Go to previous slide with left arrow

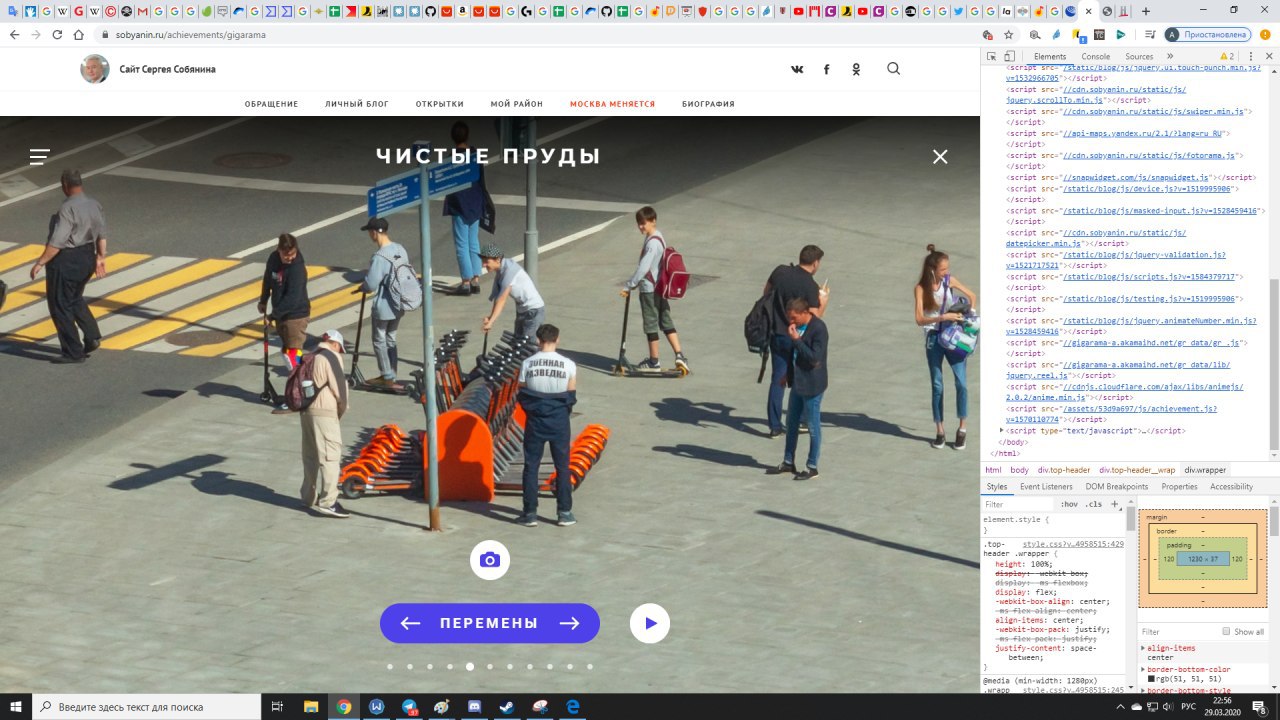click(x=410, y=623)
